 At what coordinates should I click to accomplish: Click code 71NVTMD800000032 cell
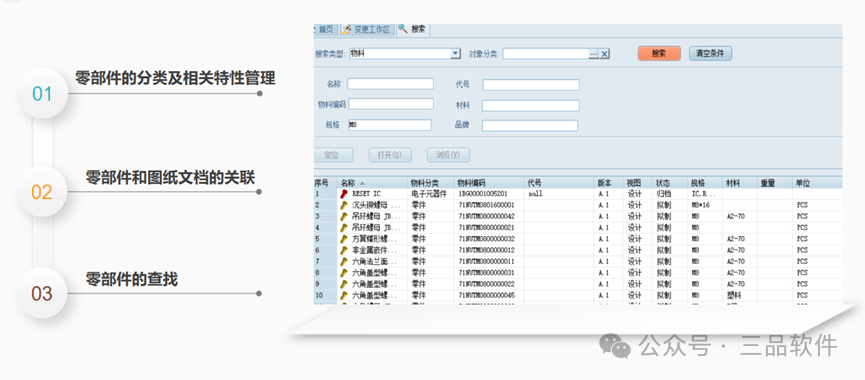[486, 239]
